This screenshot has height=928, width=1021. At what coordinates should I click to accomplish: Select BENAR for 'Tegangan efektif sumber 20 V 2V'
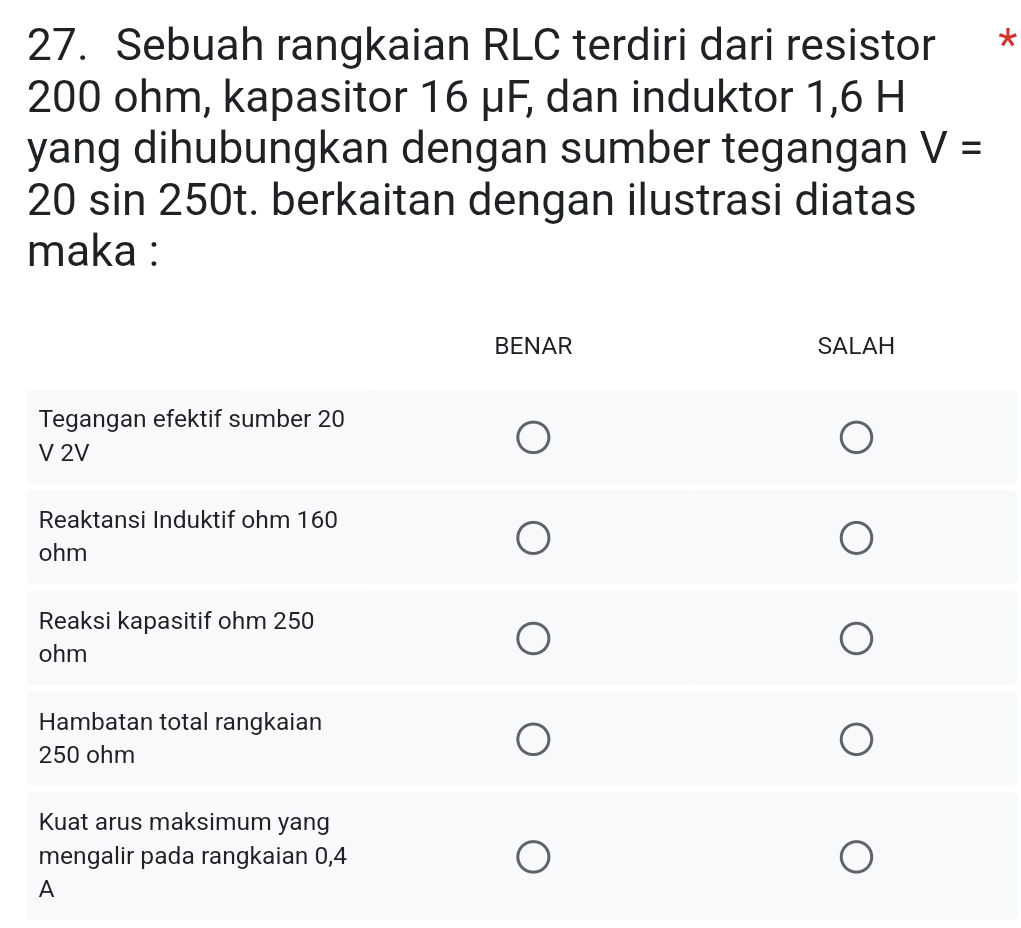533,437
